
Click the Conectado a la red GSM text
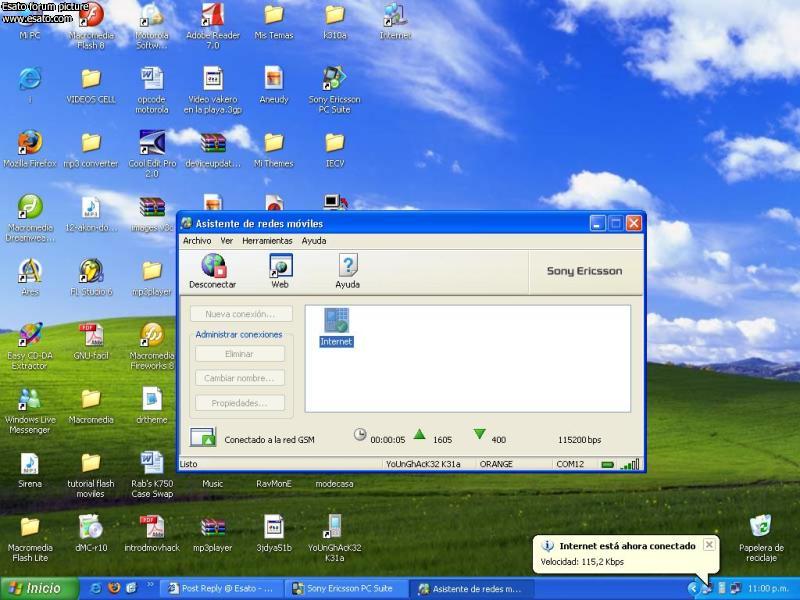click(x=269, y=439)
